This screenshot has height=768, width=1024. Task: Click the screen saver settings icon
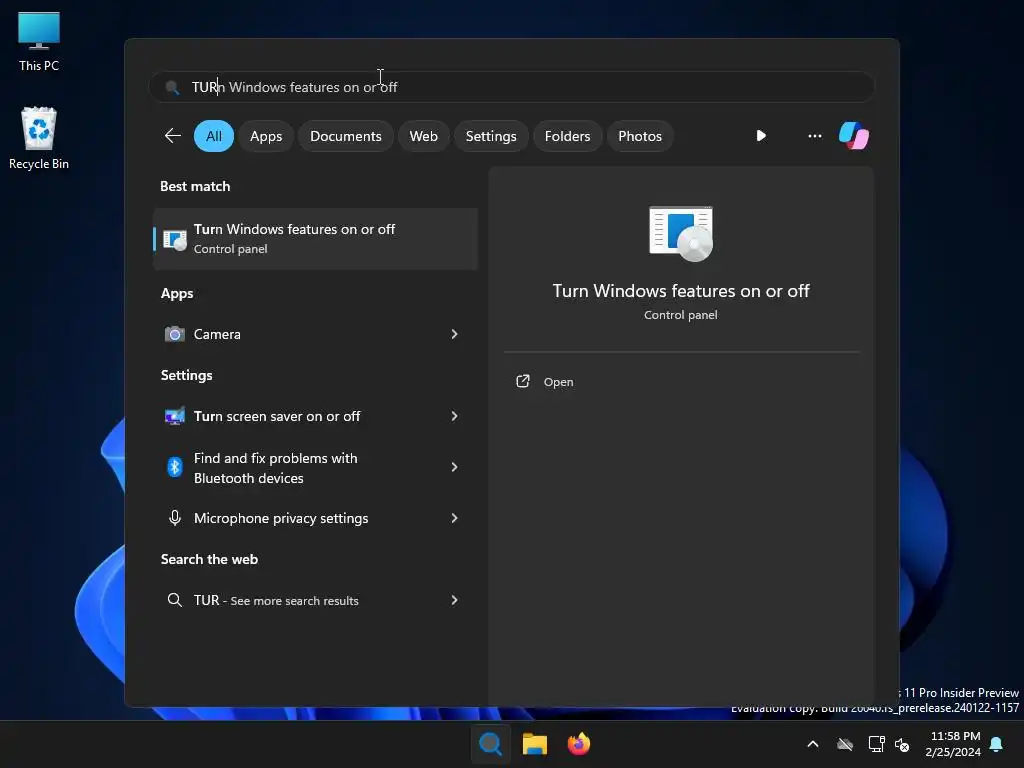click(174, 416)
